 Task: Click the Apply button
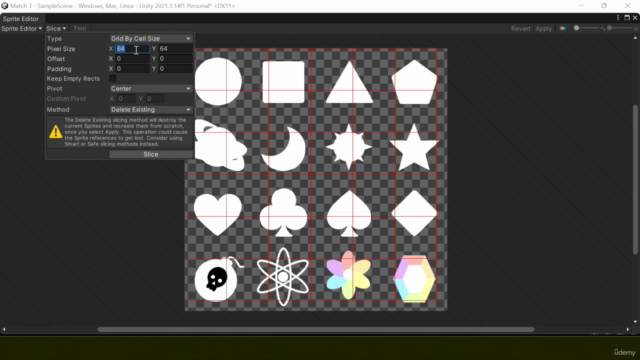[x=543, y=29]
